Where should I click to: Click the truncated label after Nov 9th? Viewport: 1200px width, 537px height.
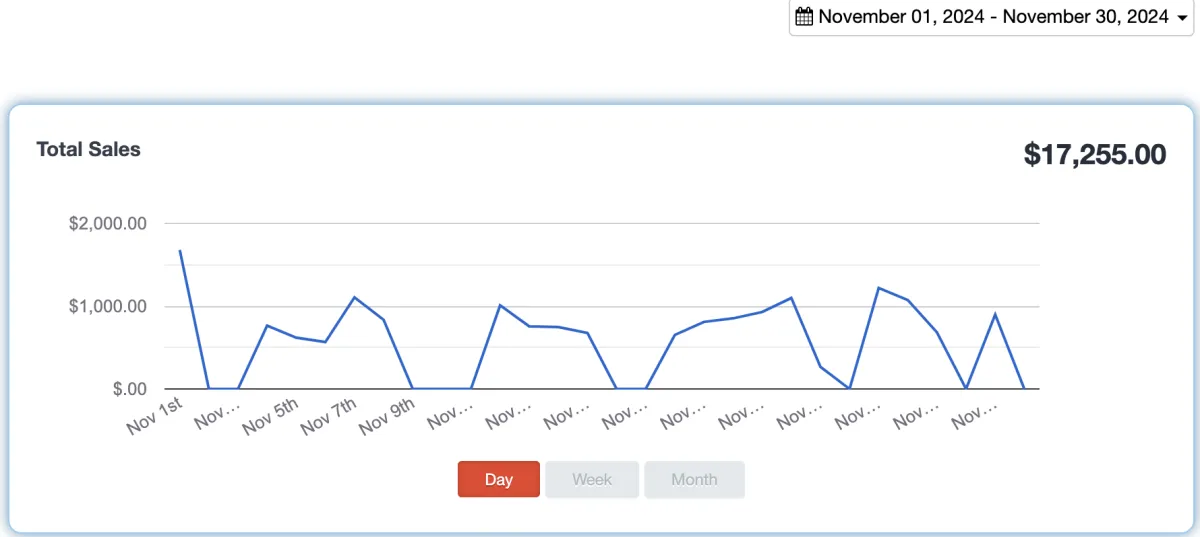[449, 415]
